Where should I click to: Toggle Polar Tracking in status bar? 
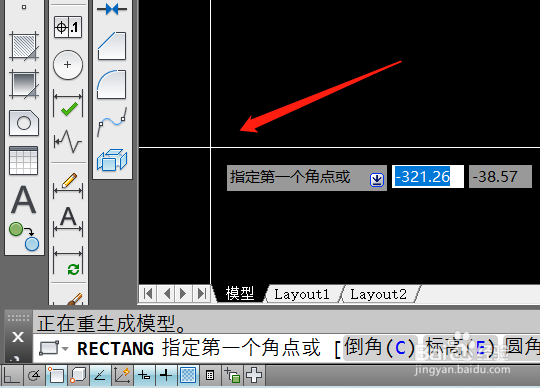coord(34,375)
